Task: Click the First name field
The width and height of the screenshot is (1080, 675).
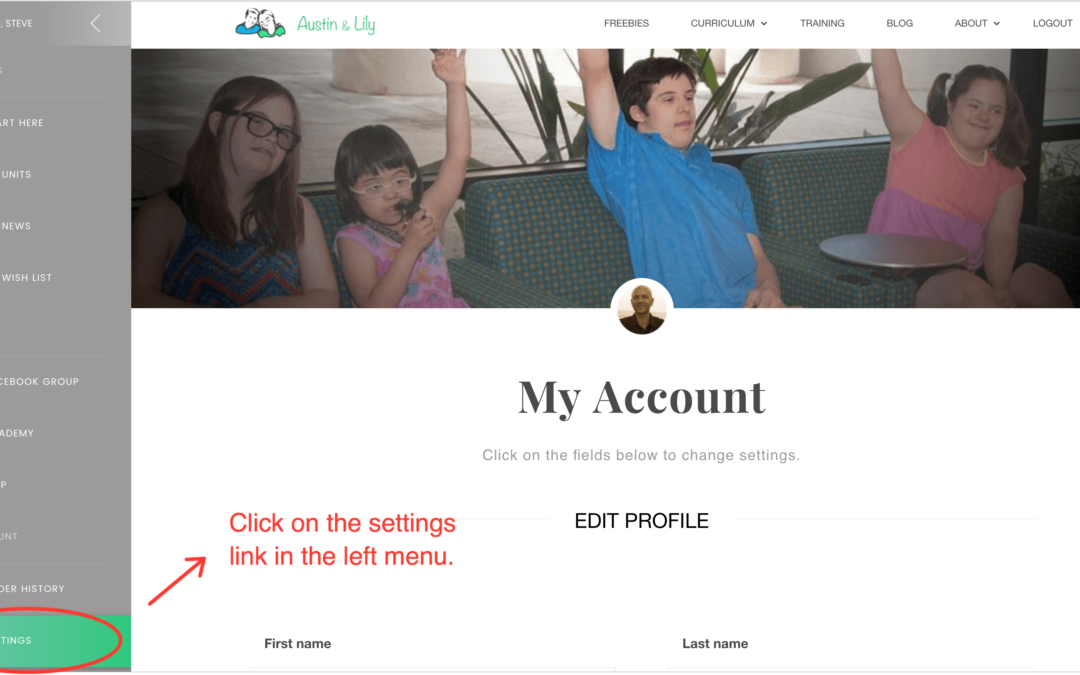Action: click(x=433, y=670)
